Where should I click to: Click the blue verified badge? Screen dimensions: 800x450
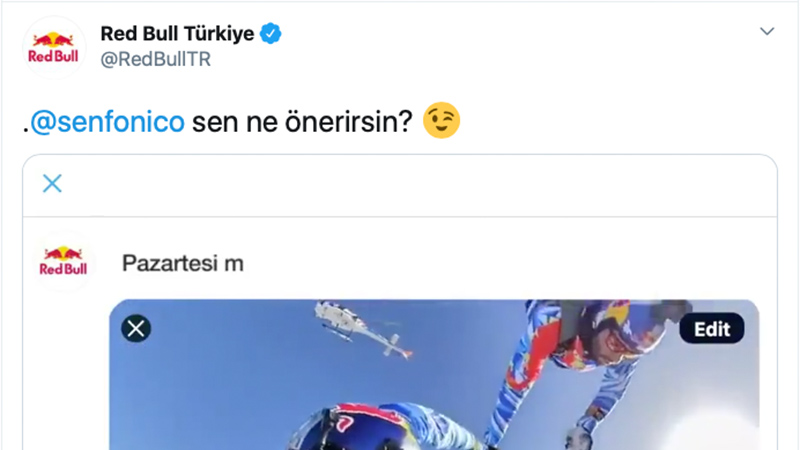coord(270,34)
